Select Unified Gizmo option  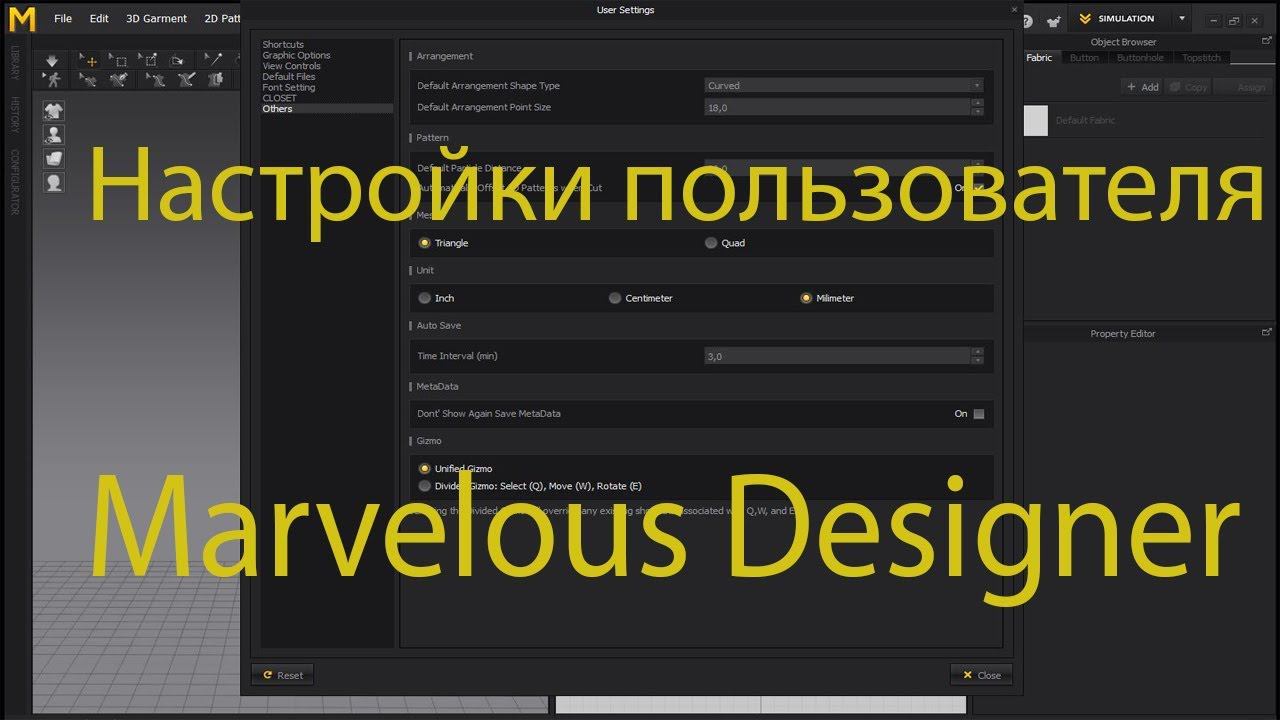pyautogui.click(x=425, y=468)
